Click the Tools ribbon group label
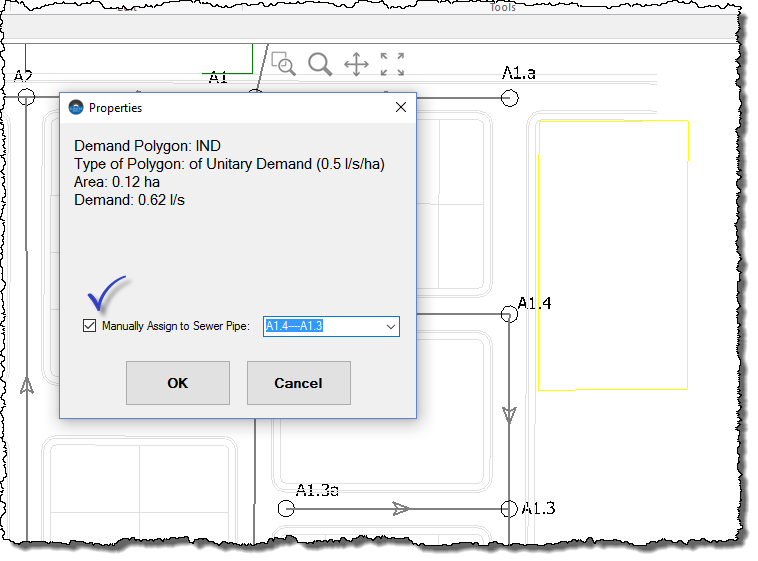The image size is (758, 561). [x=503, y=7]
